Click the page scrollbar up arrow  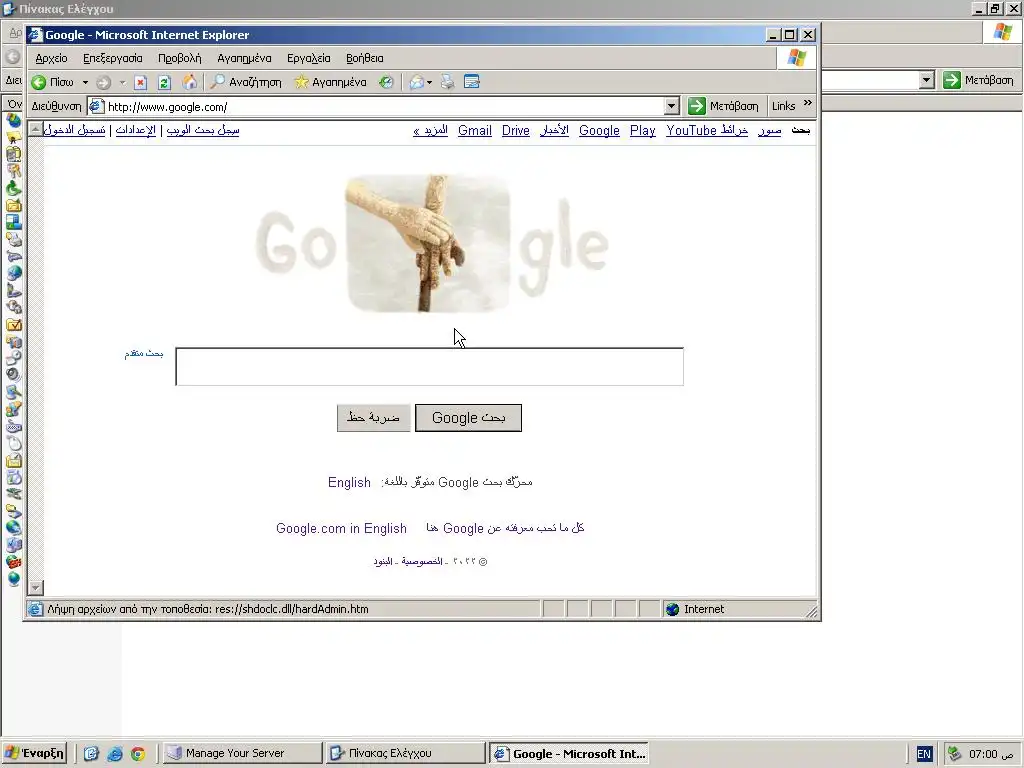tap(36, 129)
